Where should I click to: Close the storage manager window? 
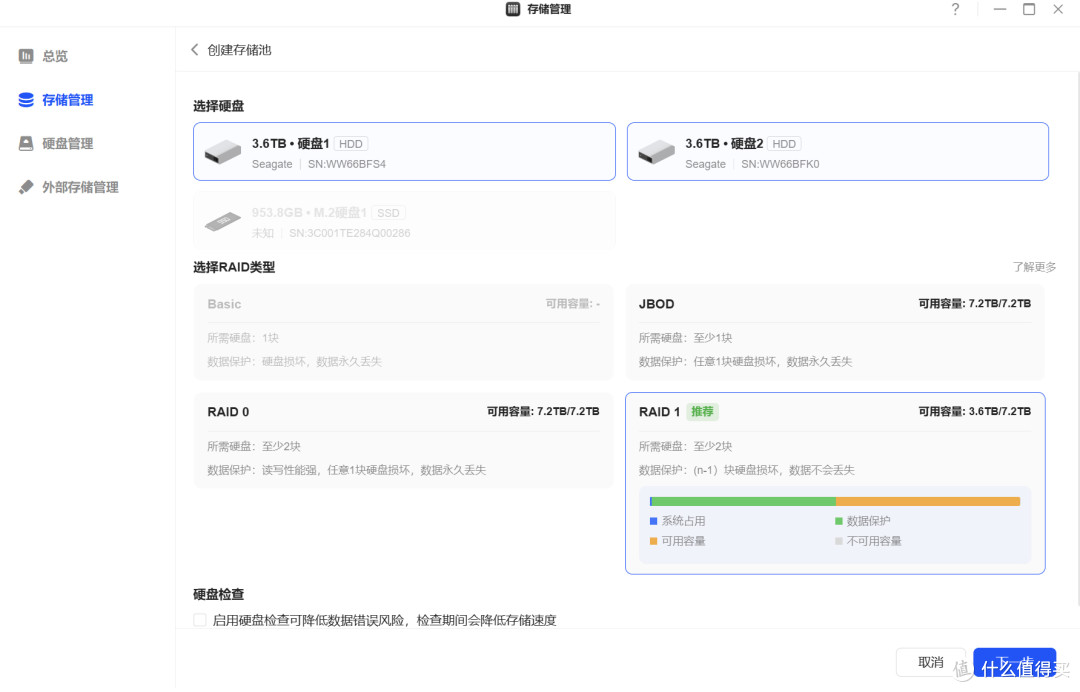click(x=1058, y=9)
